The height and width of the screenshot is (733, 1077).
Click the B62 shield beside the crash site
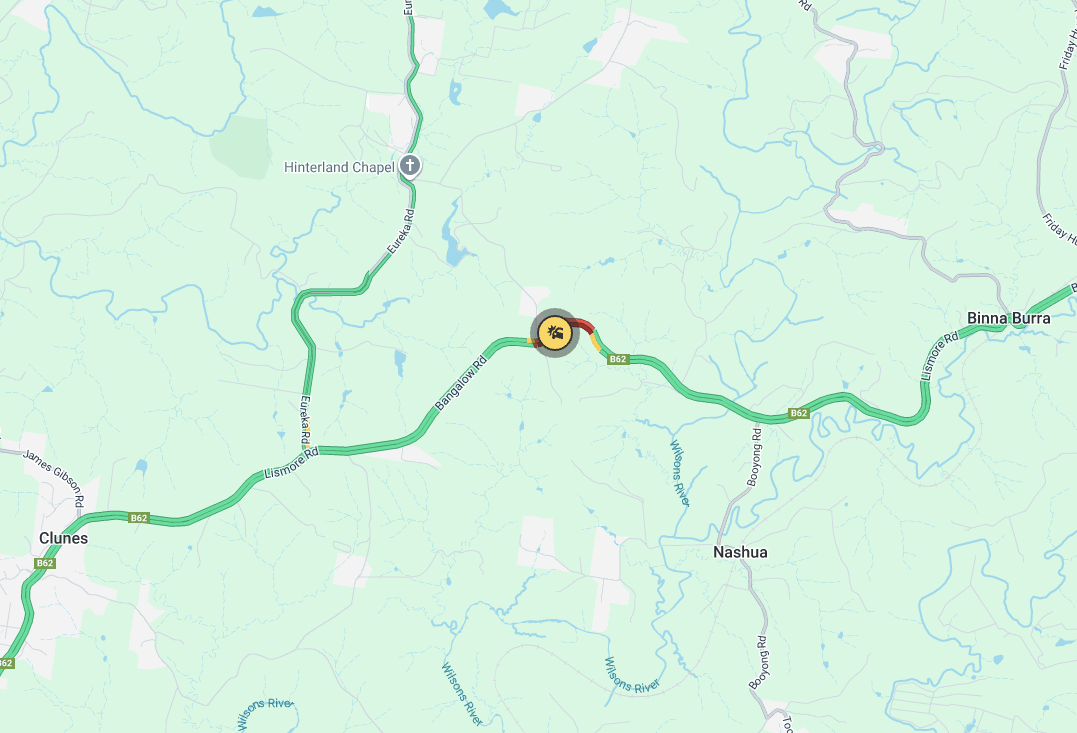coord(618,359)
